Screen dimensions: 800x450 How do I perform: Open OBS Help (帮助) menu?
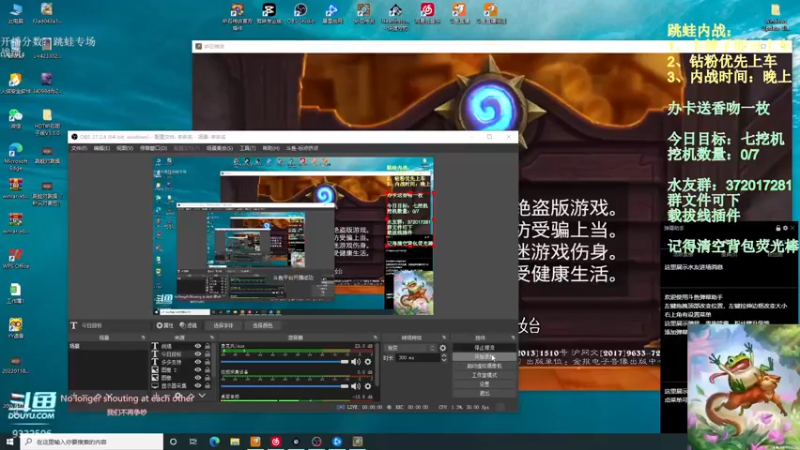click(x=271, y=148)
